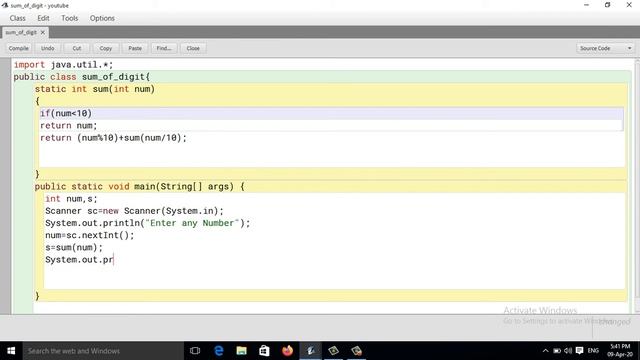
Task: Open the Windows Start menu
Action: (11, 351)
